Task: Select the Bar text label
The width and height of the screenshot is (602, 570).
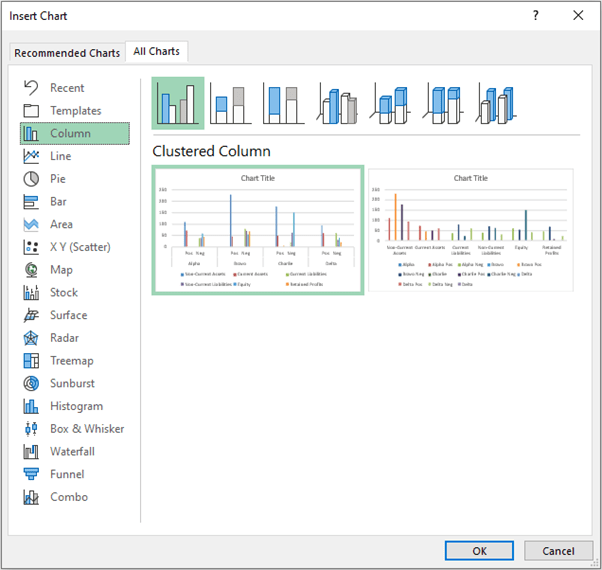Action: tap(58, 202)
